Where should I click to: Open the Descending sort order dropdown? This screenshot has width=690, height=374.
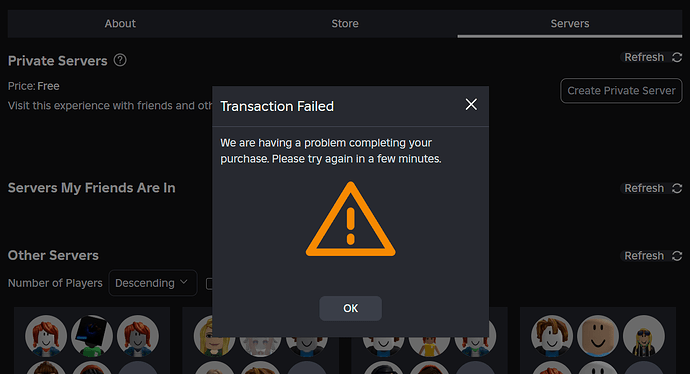point(153,283)
